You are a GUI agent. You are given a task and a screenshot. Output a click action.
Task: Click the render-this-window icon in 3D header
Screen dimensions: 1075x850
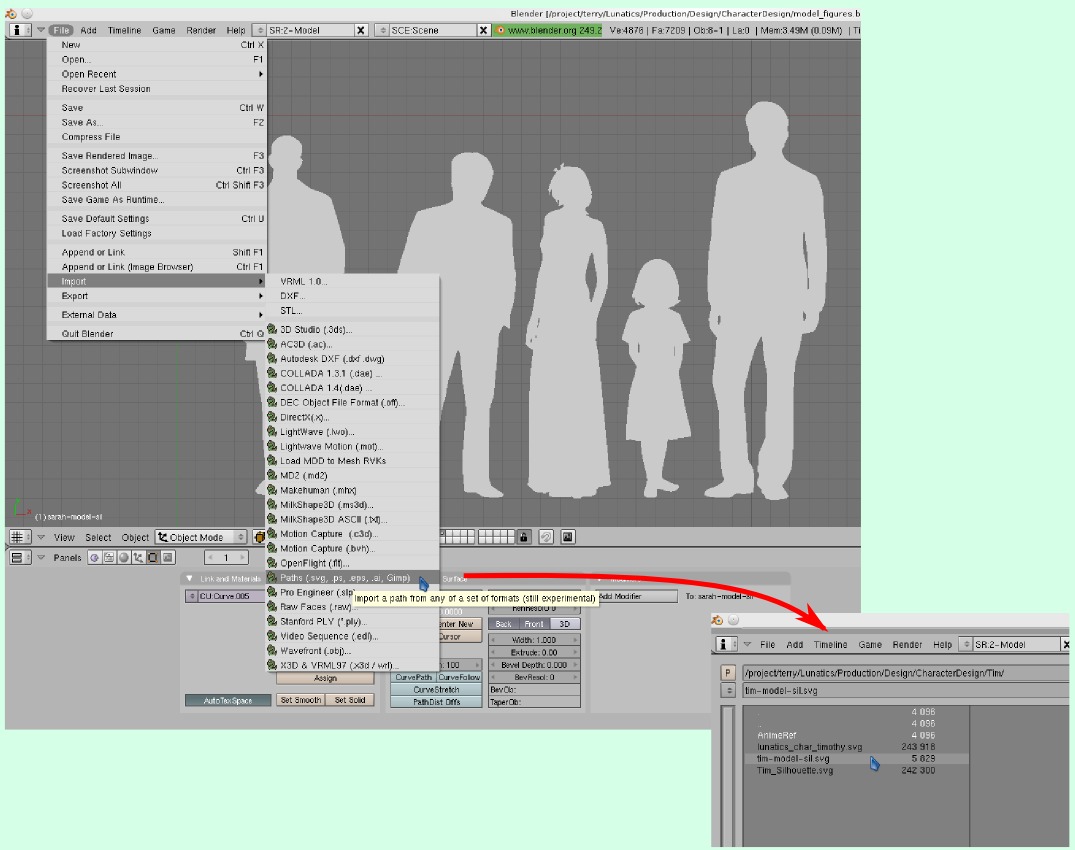tap(568, 537)
